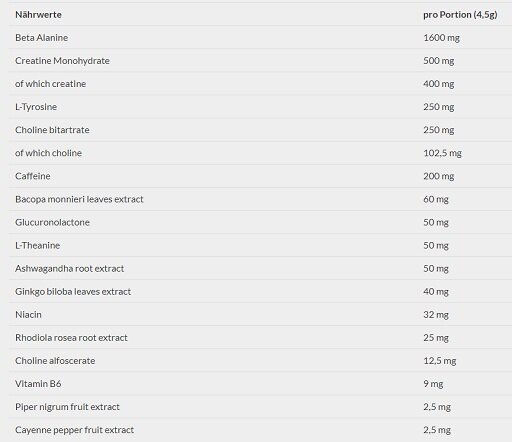This screenshot has height=442, width=512.
Task: Select the Niacin row label
Action: [x=28, y=315]
